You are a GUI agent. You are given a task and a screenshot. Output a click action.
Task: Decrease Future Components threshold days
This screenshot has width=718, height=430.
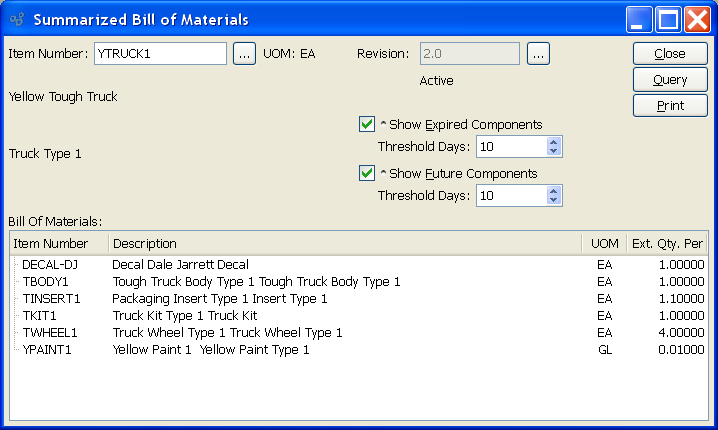point(555,201)
